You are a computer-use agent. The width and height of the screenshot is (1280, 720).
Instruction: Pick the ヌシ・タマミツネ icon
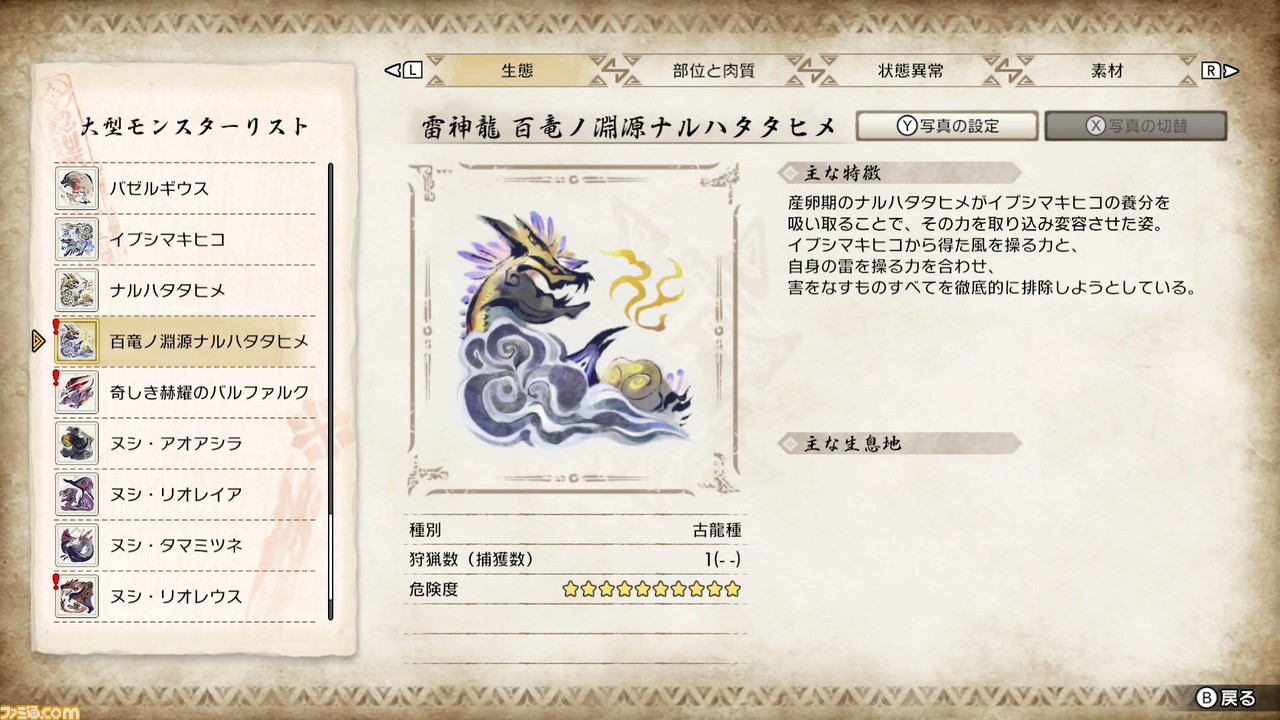[x=76, y=545]
